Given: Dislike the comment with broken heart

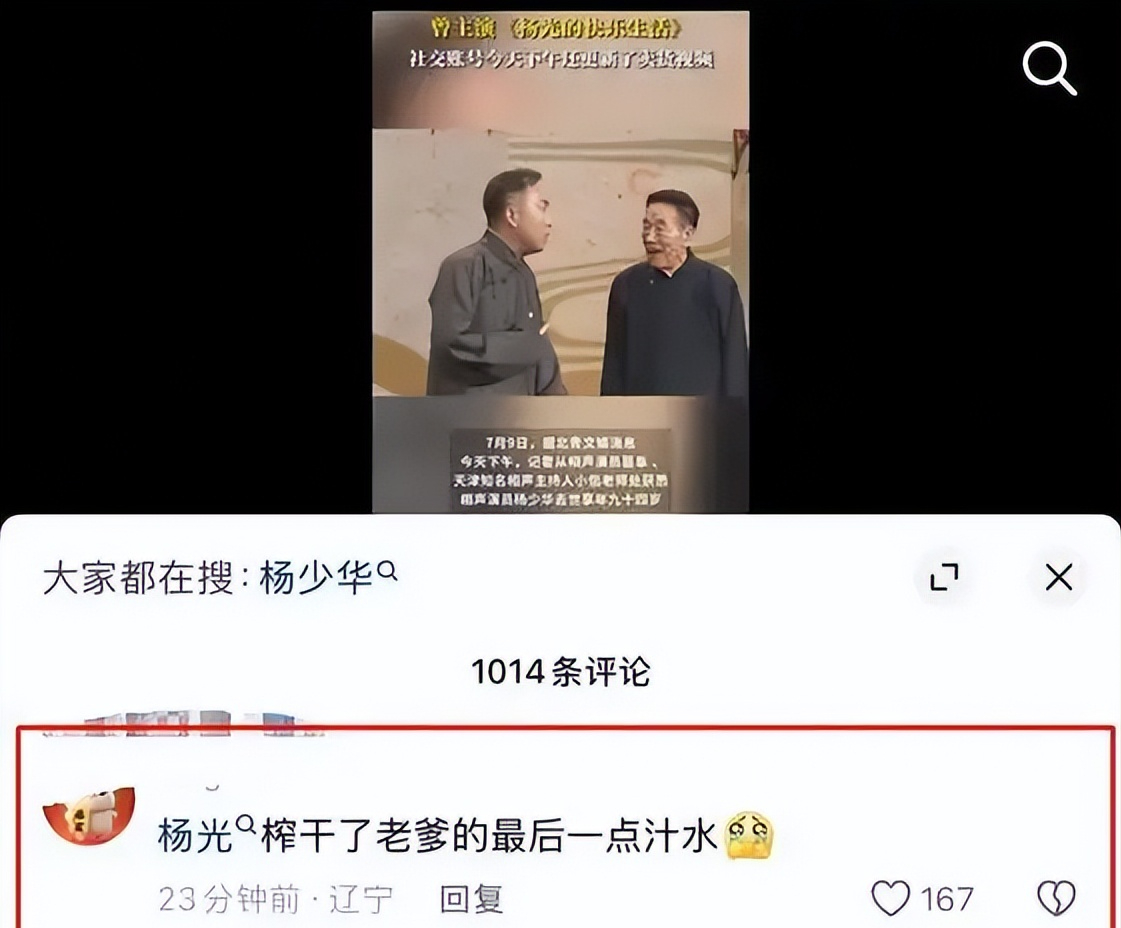Looking at the screenshot, I should [x=1056, y=898].
